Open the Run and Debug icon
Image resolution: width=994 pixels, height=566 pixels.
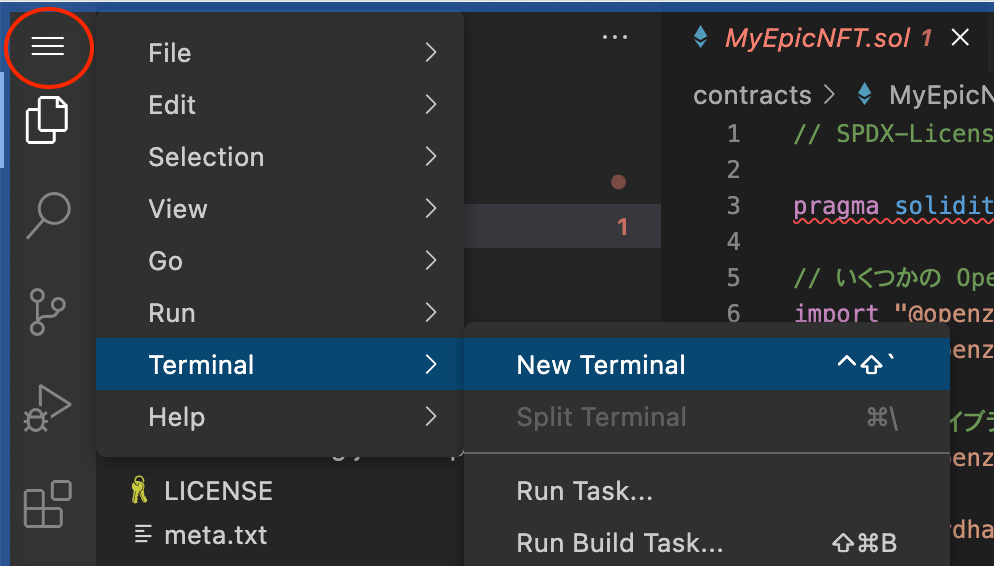click(47, 408)
